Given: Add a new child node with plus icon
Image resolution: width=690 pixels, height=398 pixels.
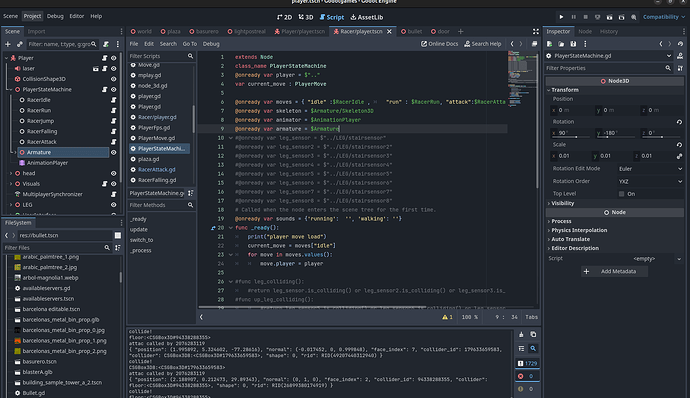Looking at the screenshot, I should click(x=7, y=44).
